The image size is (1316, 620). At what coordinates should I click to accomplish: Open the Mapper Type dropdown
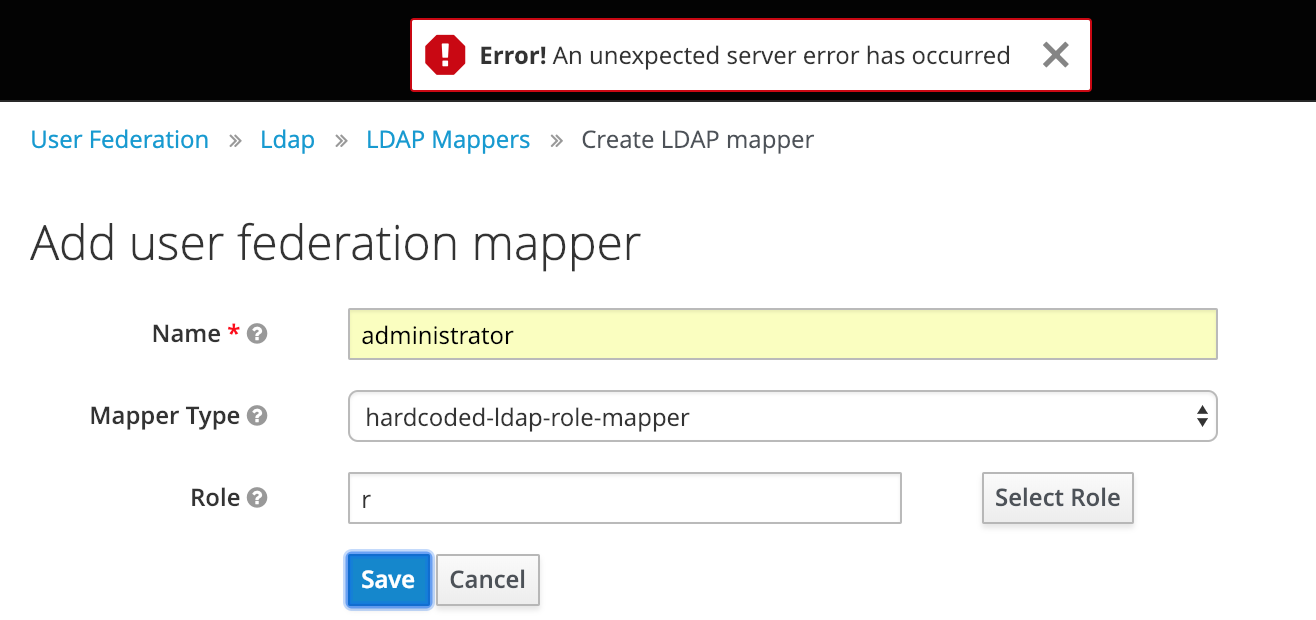pyautogui.click(x=782, y=416)
